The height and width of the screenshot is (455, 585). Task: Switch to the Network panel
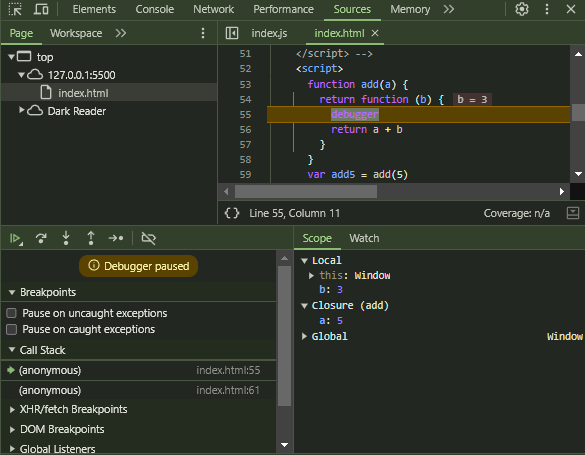pos(213,9)
